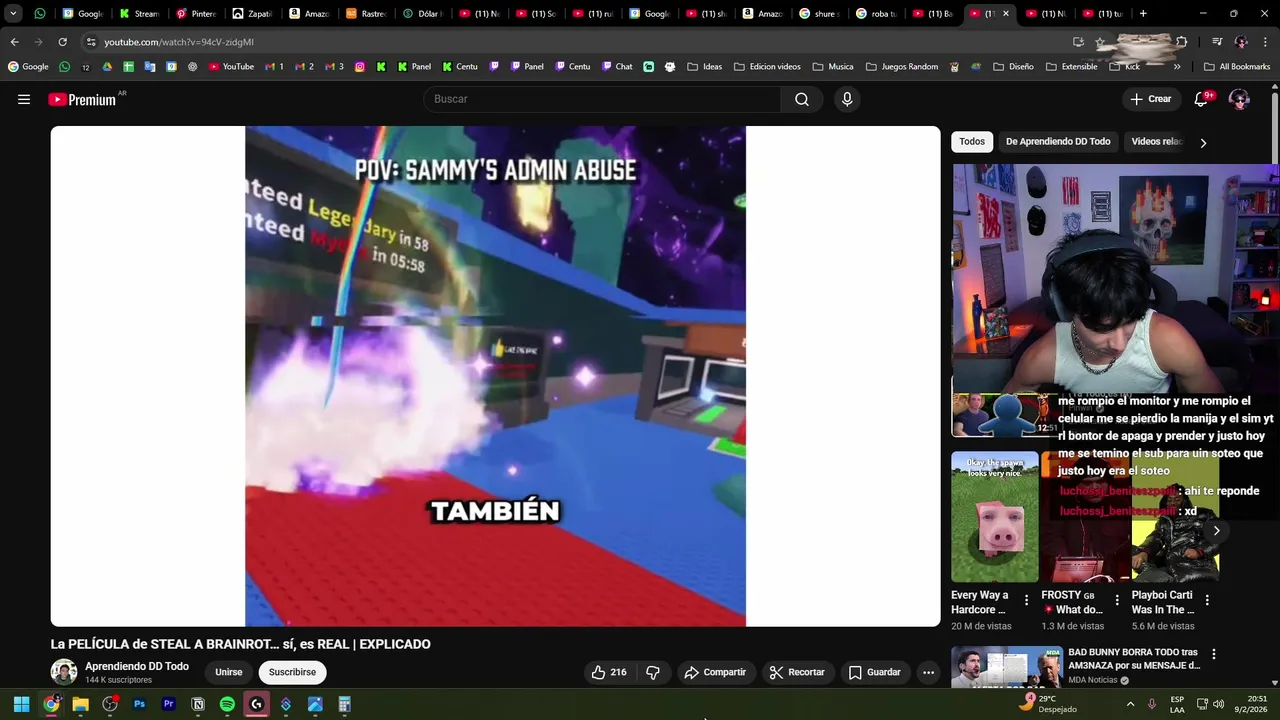Open the Every Way a Hardcore thumbnail

tap(995, 517)
